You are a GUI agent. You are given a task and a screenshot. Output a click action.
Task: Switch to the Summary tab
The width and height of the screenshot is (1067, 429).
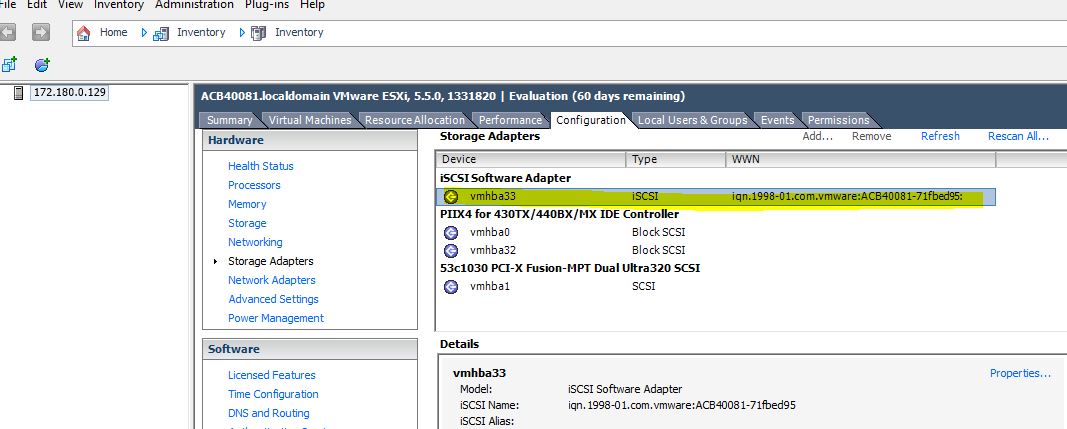click(x=229, y=121)
